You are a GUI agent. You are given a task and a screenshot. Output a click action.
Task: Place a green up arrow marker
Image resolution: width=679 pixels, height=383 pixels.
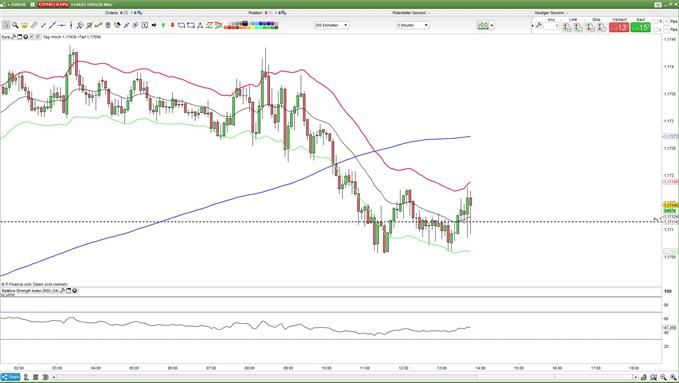pos(163,25)
